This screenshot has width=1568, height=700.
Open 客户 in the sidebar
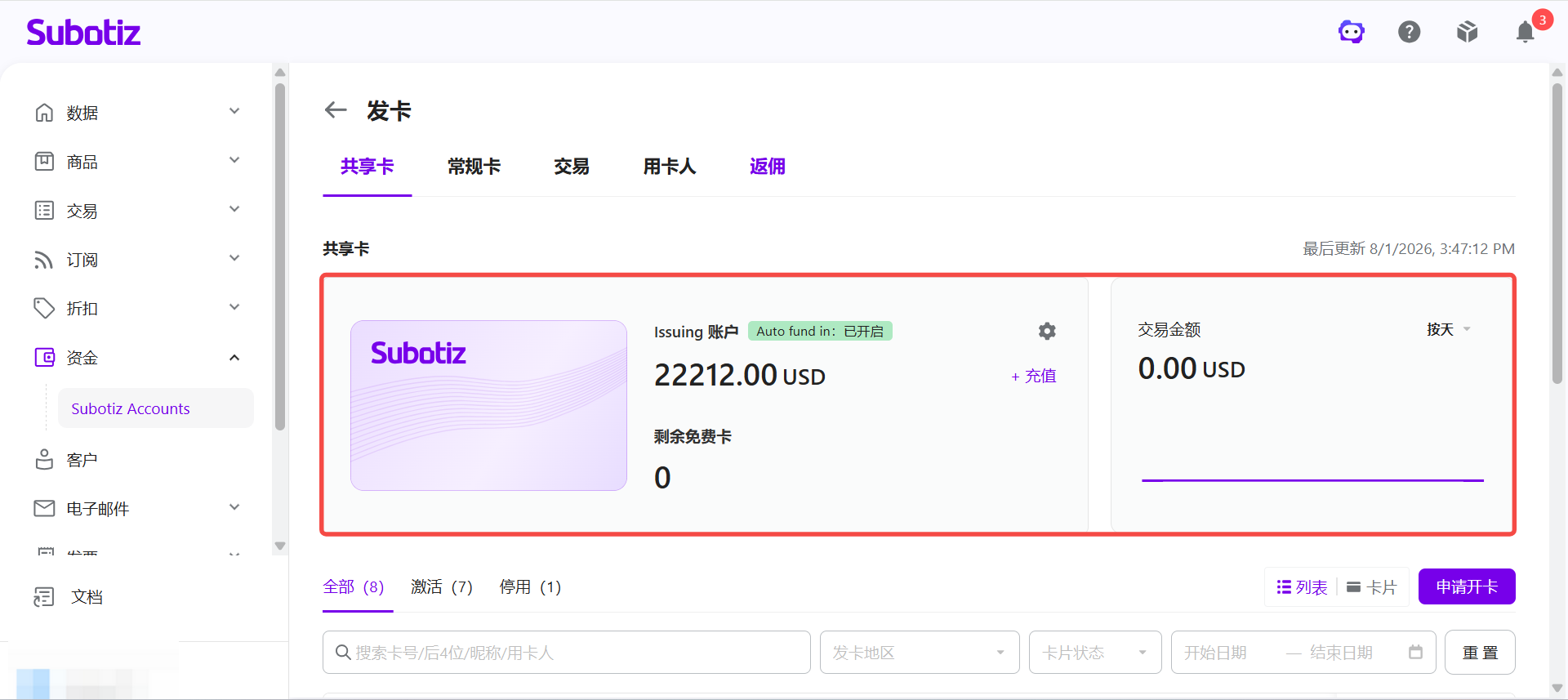(82, 460)
